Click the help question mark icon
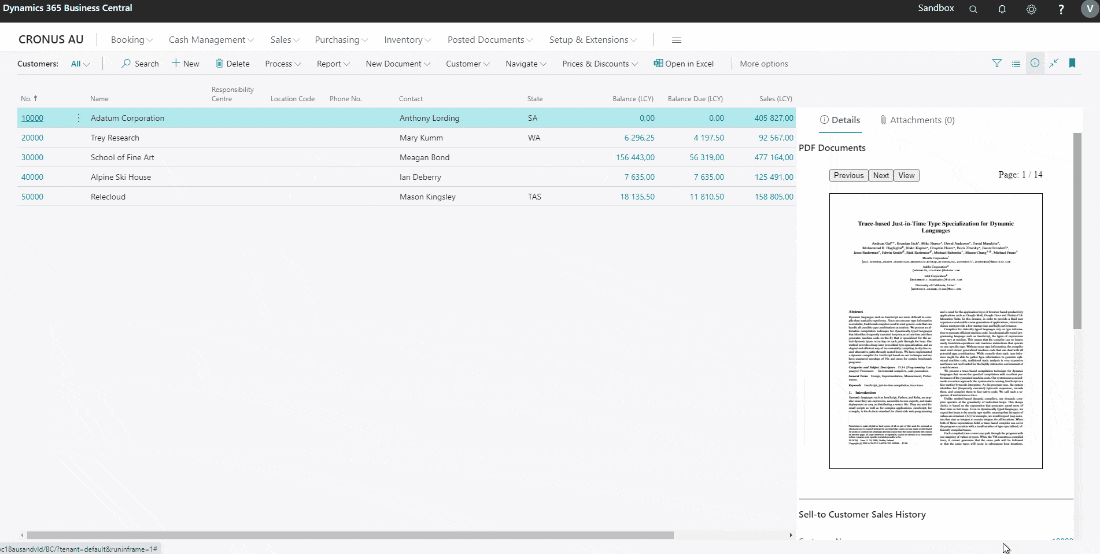The height and width of the screenshot is (554, 1100). [x=1060, y=9]
